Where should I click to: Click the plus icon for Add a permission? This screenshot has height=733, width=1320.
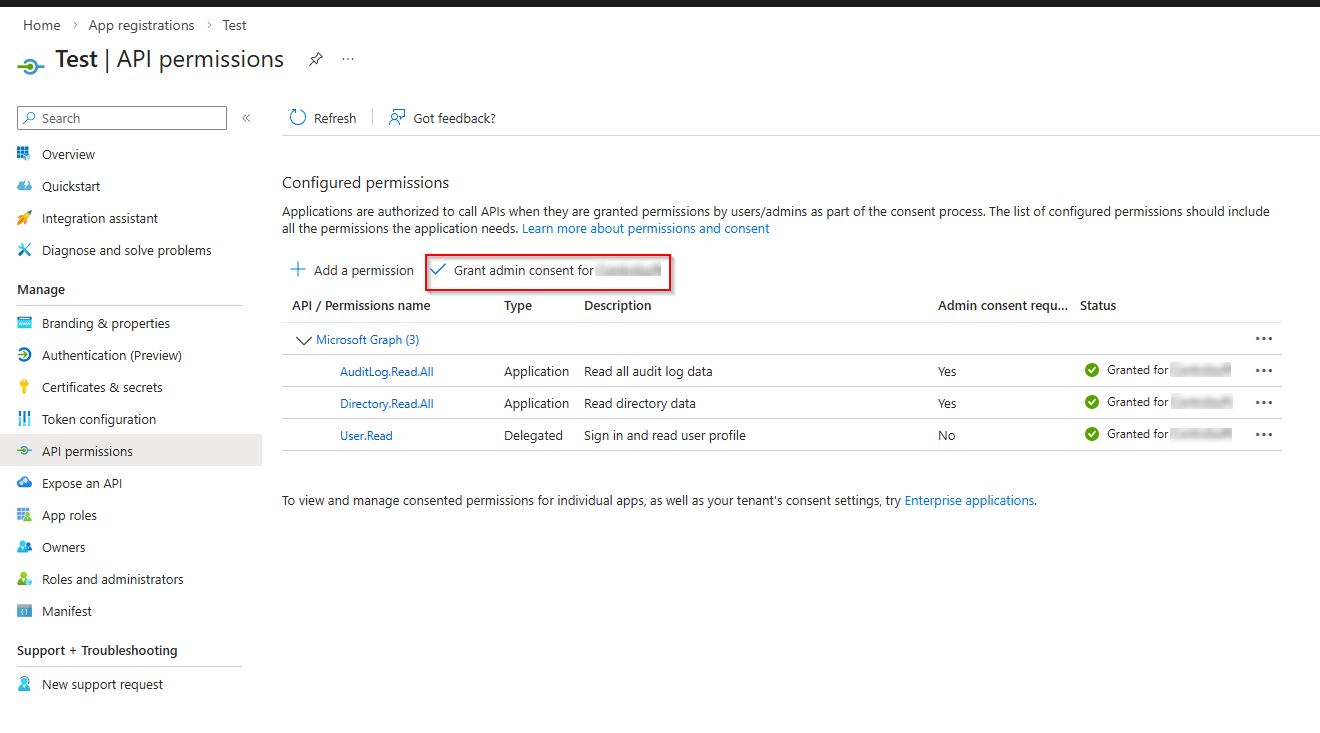298,270
